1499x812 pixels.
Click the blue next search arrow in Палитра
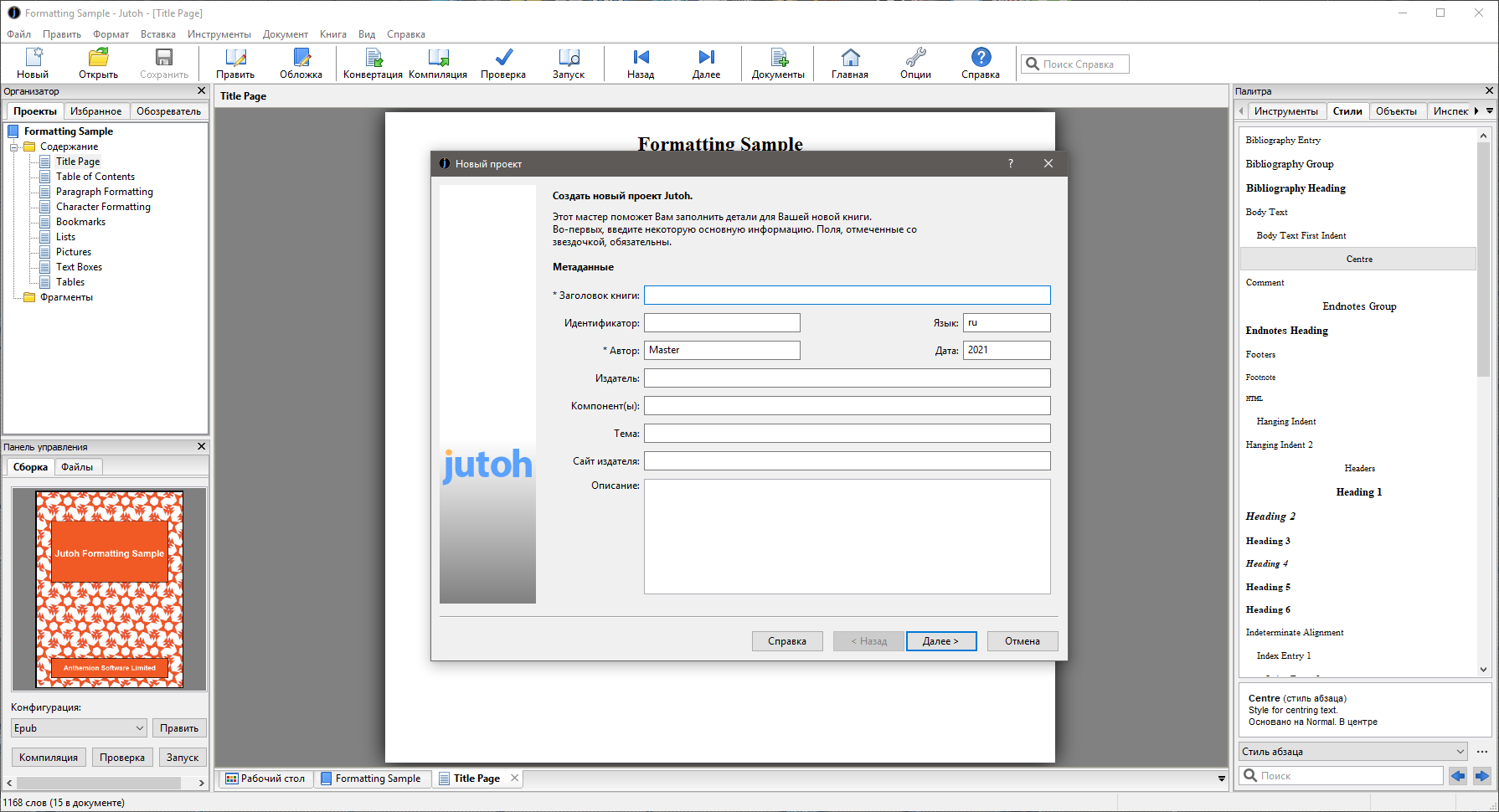[x=1481, y=776]
